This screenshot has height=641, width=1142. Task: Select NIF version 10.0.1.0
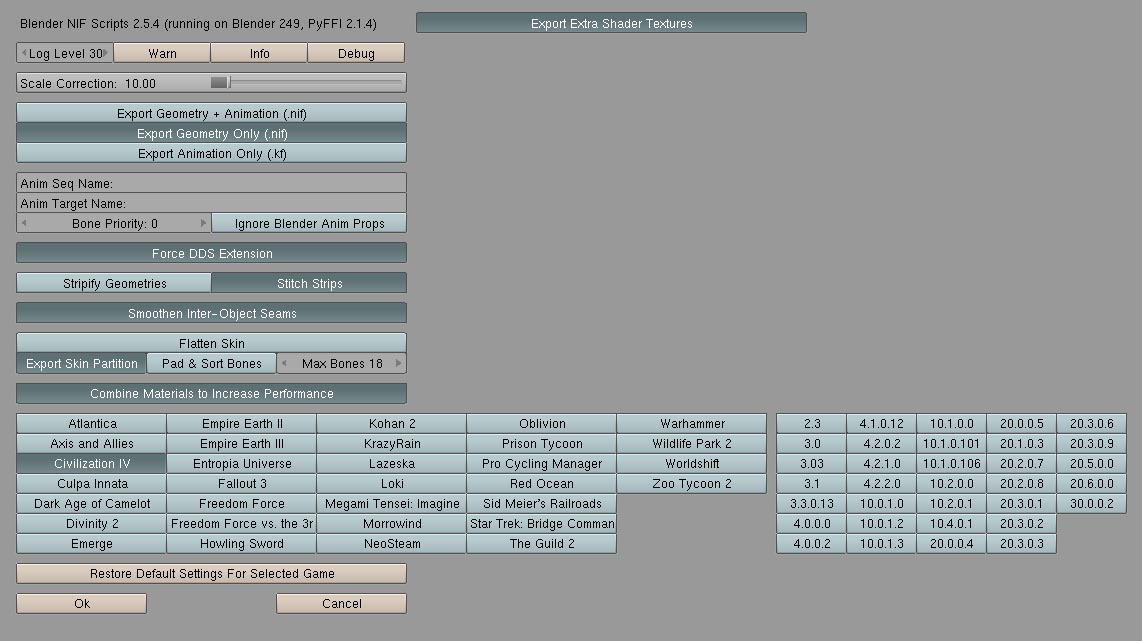881,503
